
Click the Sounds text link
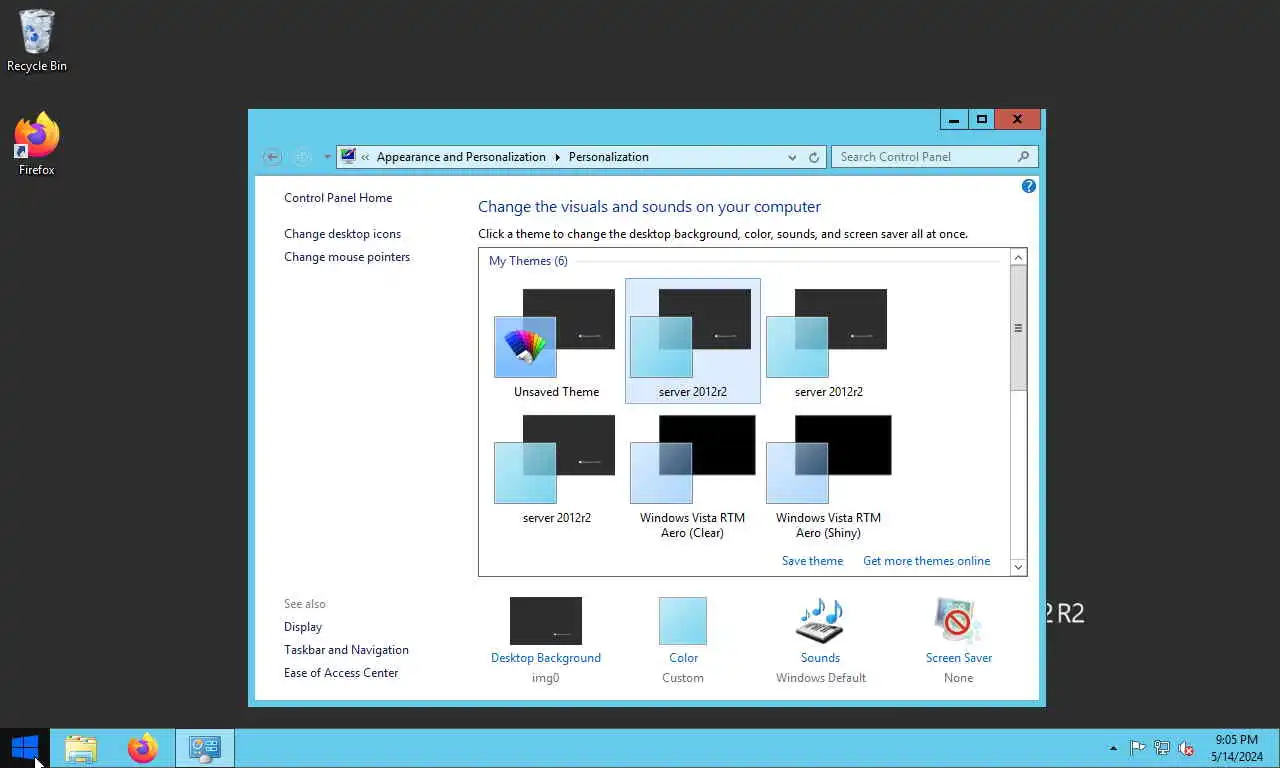(820, 658)
